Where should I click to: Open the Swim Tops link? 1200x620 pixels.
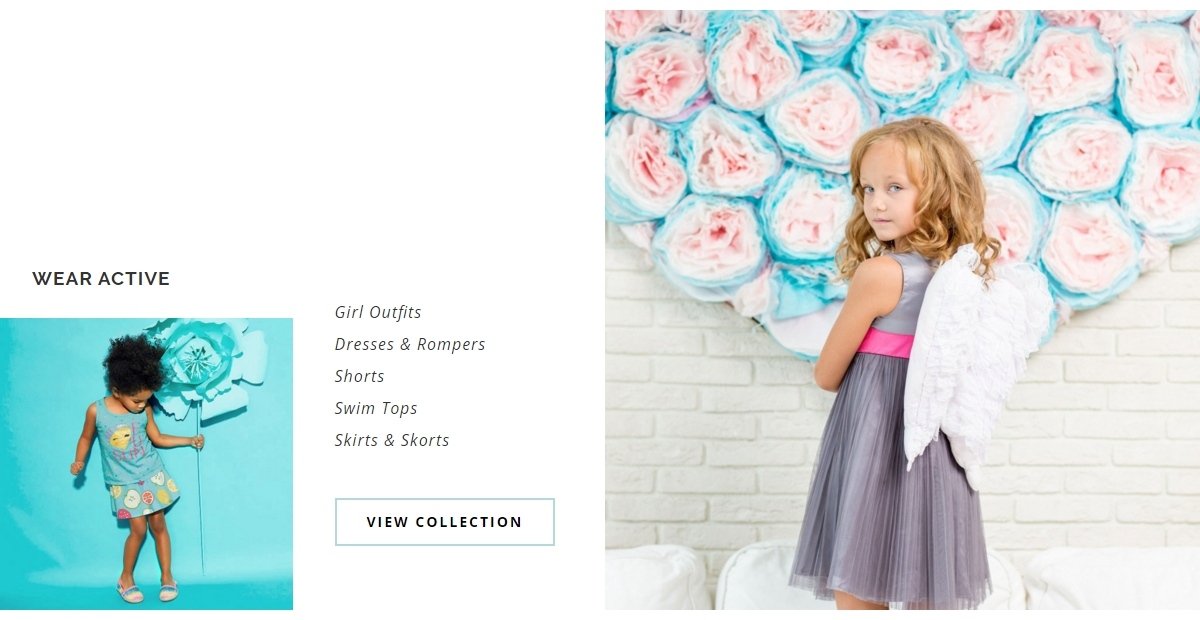tap(376, 408)
